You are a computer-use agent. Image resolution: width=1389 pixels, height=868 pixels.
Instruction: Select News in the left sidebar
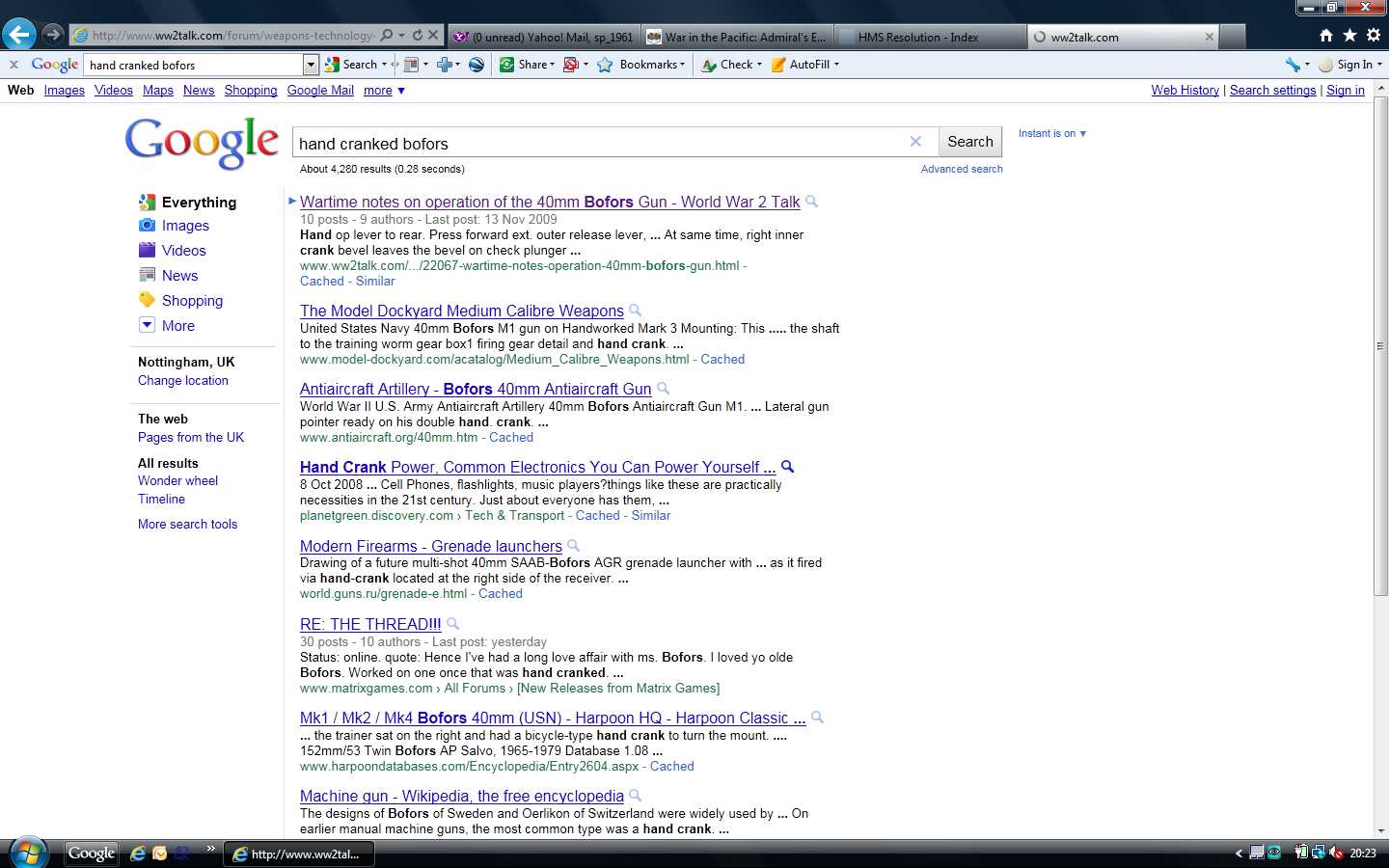[x=179, y=276]
